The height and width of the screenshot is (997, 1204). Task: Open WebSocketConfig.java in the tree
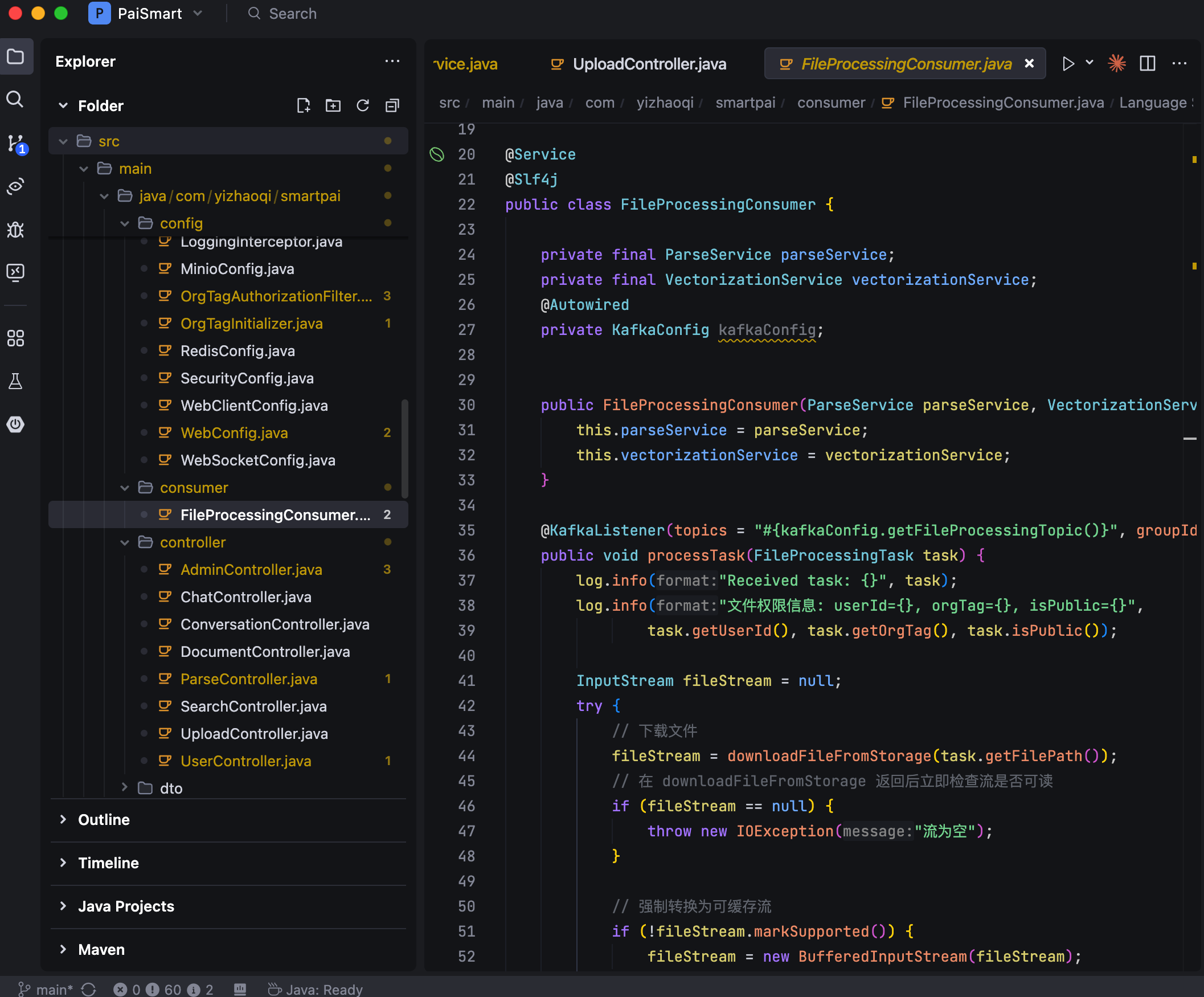tap(257, 460)
